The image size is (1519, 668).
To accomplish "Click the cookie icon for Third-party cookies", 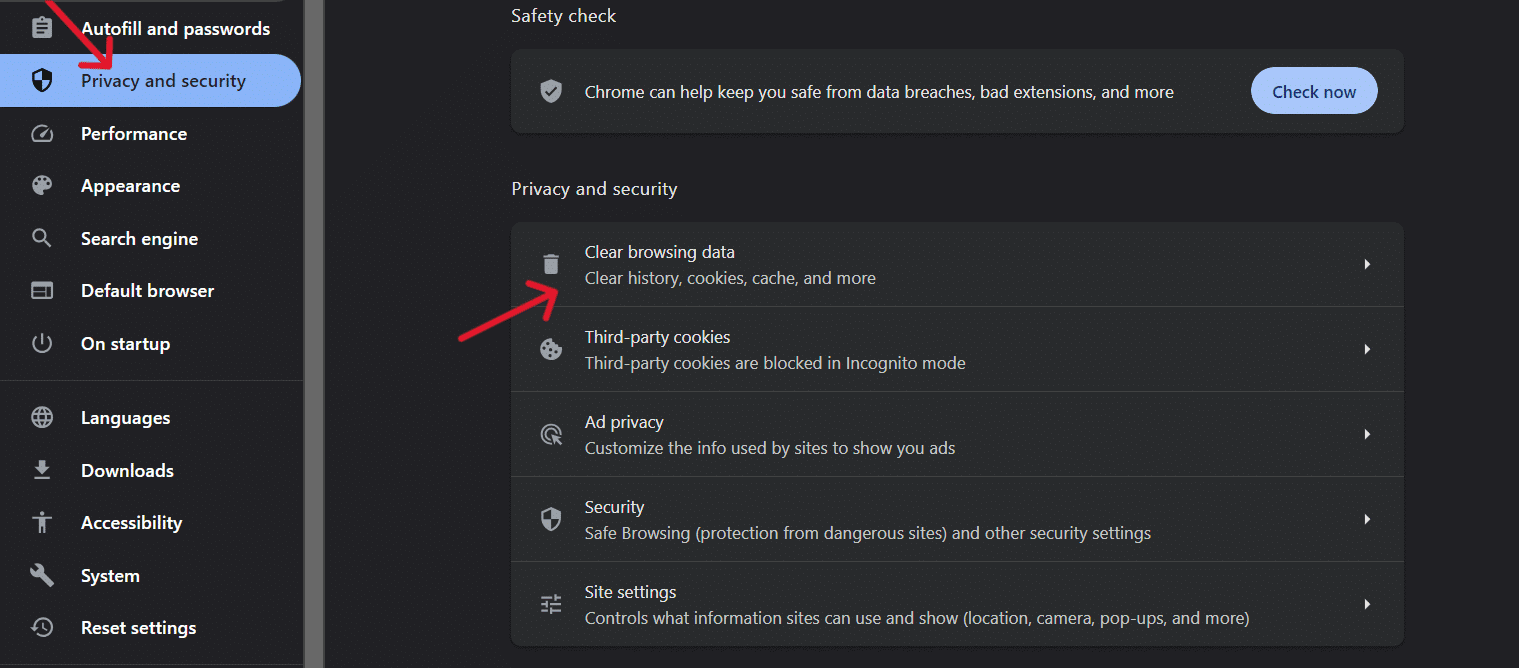I will click(551, 349).
